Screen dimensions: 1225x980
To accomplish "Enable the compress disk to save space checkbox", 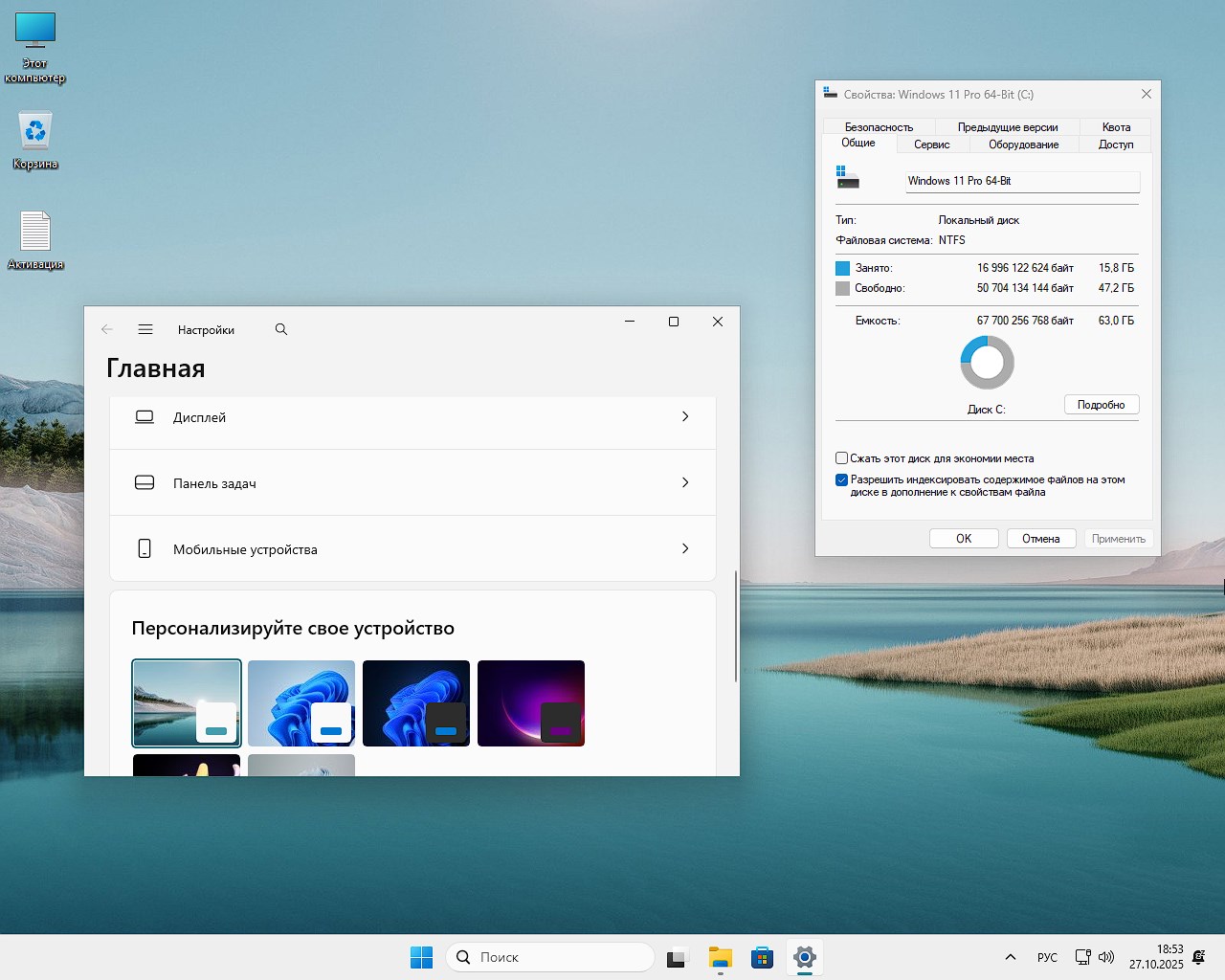I will point(841,457).
